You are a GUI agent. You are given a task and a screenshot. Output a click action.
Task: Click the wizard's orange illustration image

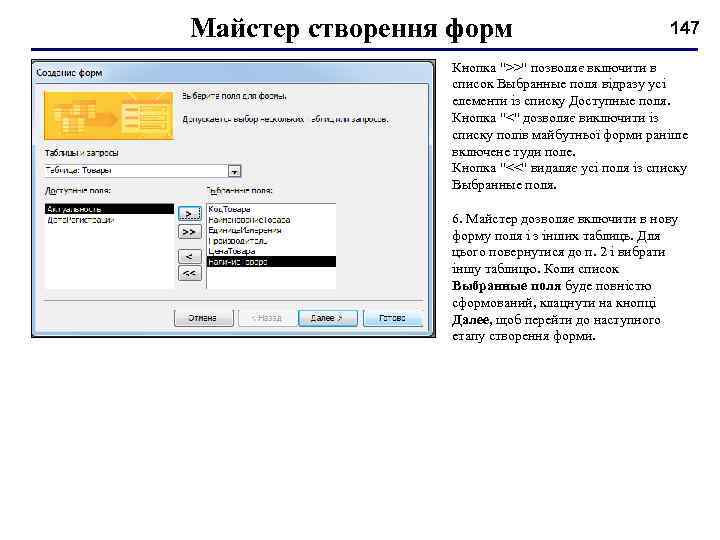[109, 115]
